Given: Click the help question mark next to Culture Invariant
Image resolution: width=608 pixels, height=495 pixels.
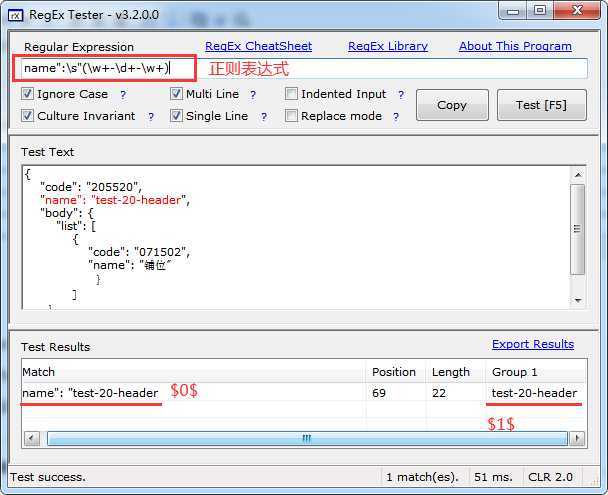Looking at the screenshot, I should [x=151, y=116].
